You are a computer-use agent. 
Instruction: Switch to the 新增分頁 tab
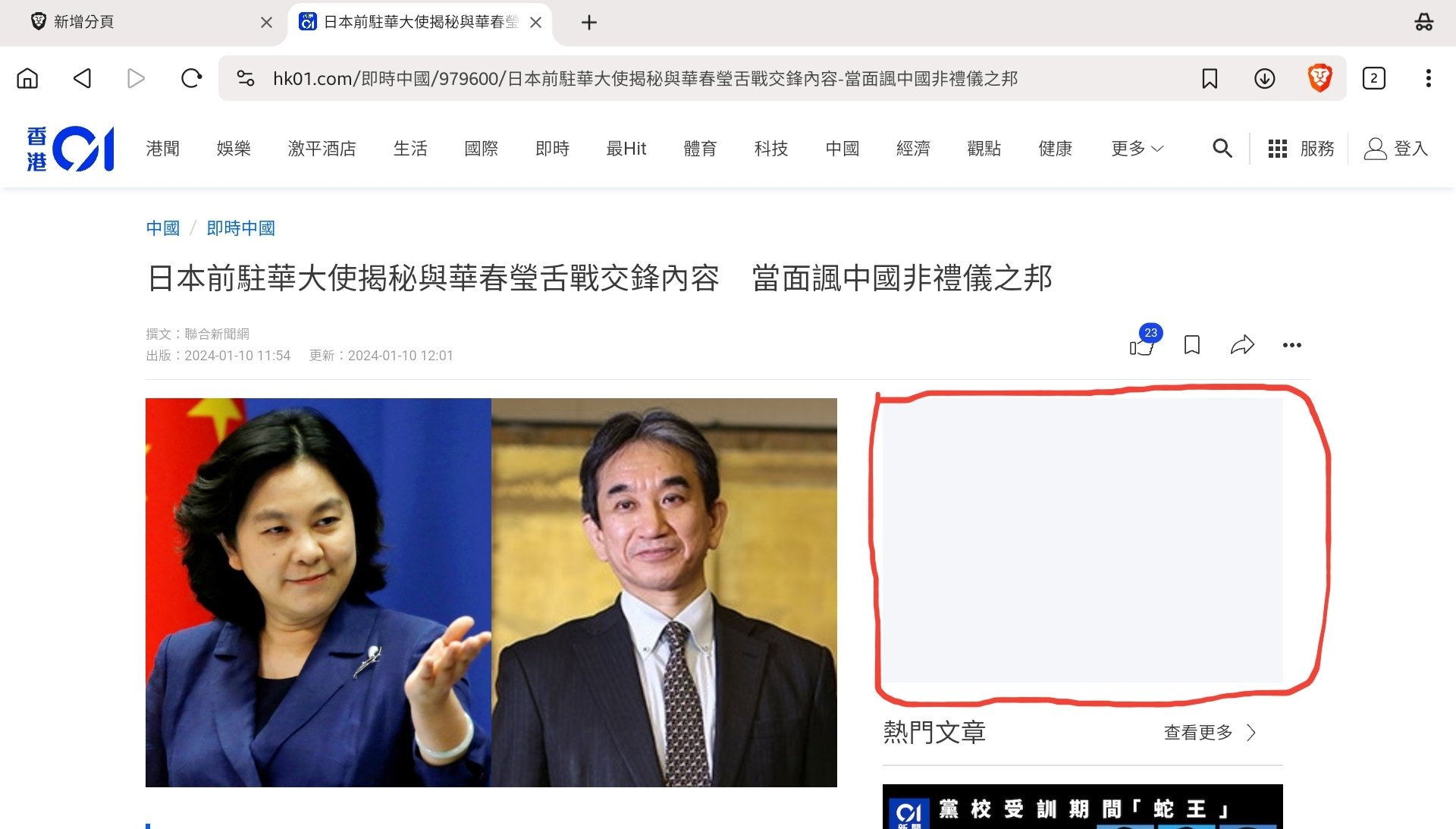pyautogui.click(x=83, y=22)
